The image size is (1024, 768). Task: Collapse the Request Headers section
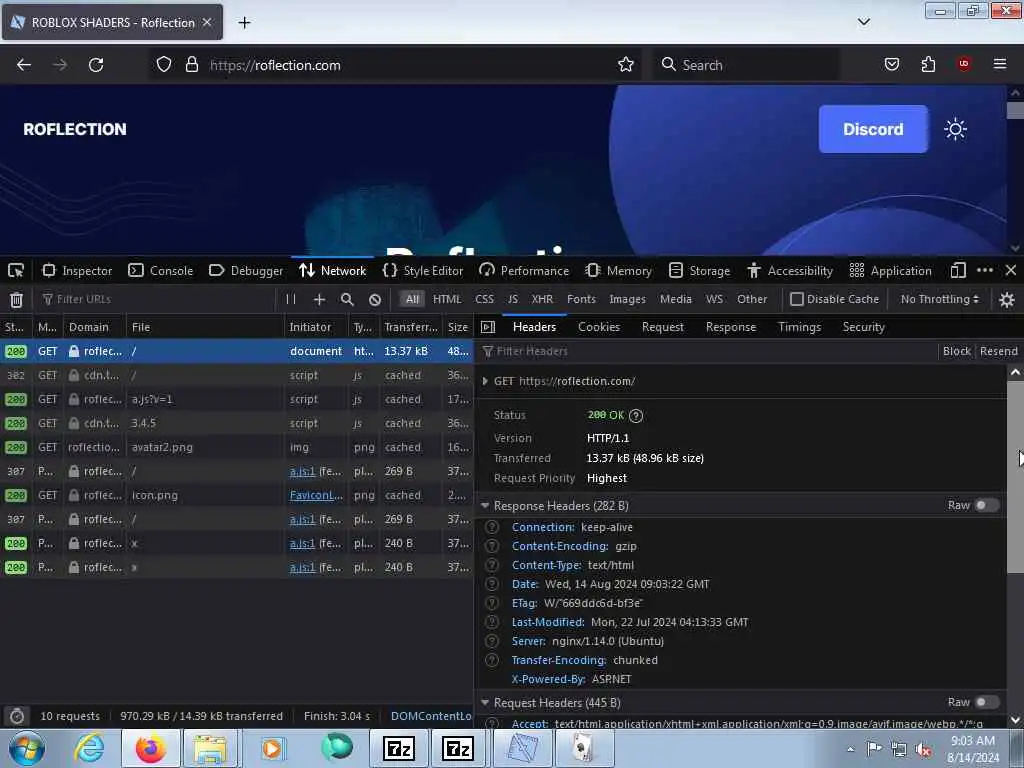(485, 703)
